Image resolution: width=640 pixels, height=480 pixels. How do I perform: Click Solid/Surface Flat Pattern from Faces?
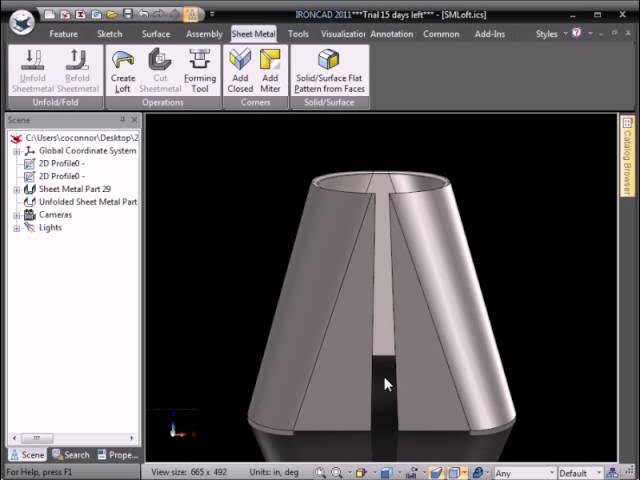[x=329, y=71]
